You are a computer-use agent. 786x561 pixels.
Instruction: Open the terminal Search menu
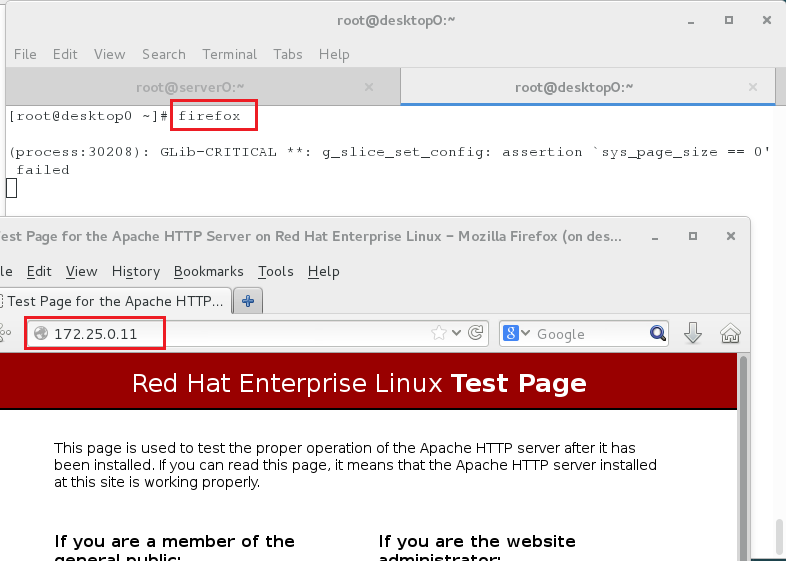163,54
